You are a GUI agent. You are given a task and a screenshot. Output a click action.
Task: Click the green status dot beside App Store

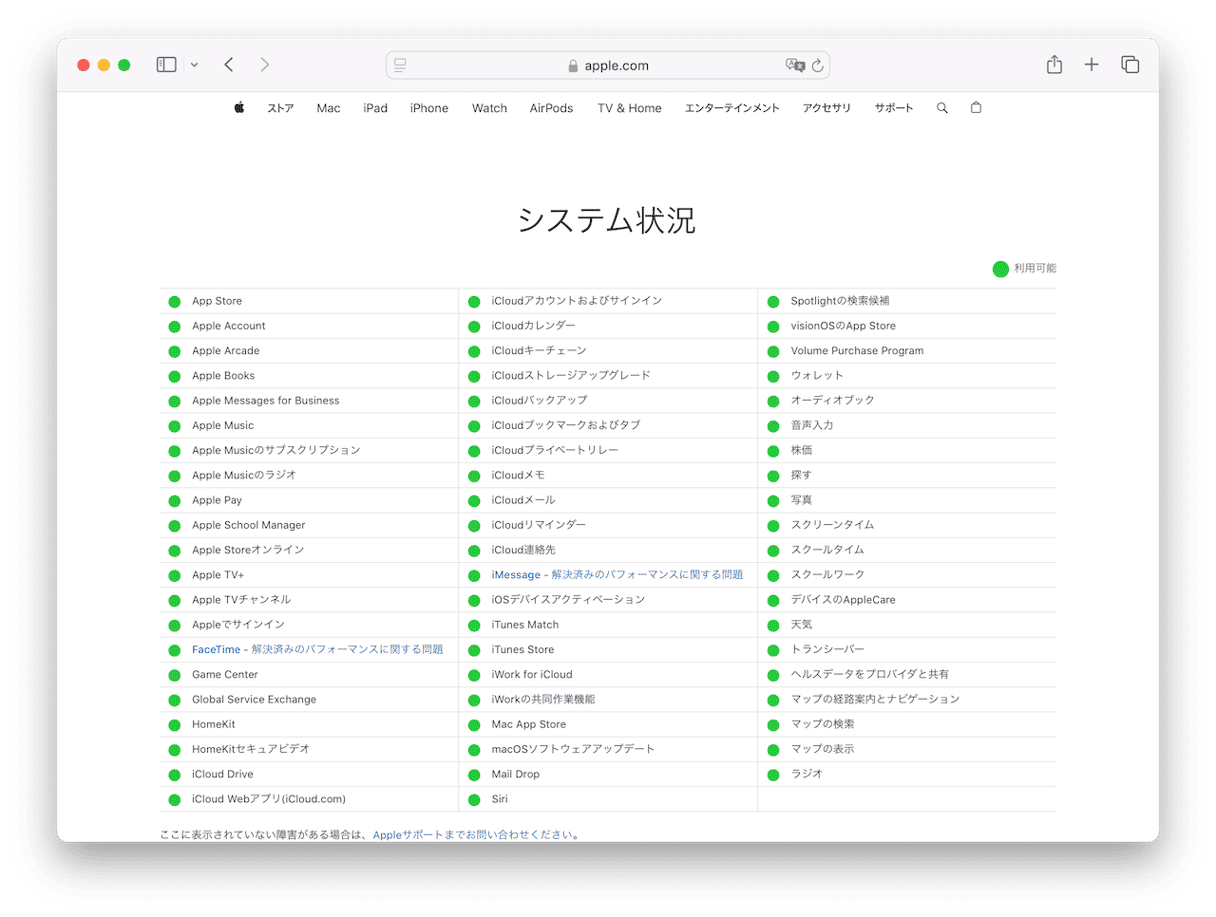174,301
